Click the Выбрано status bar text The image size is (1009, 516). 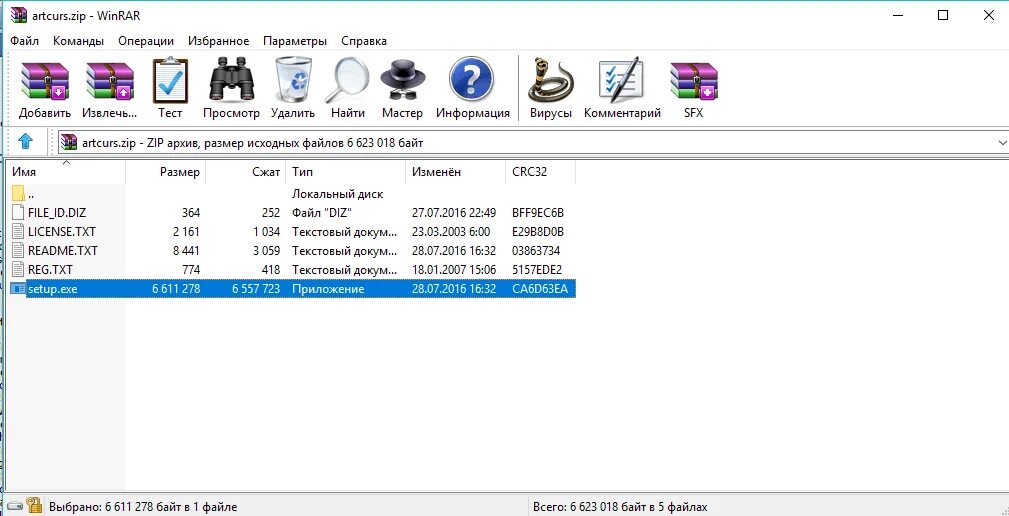tap(143, 507)
